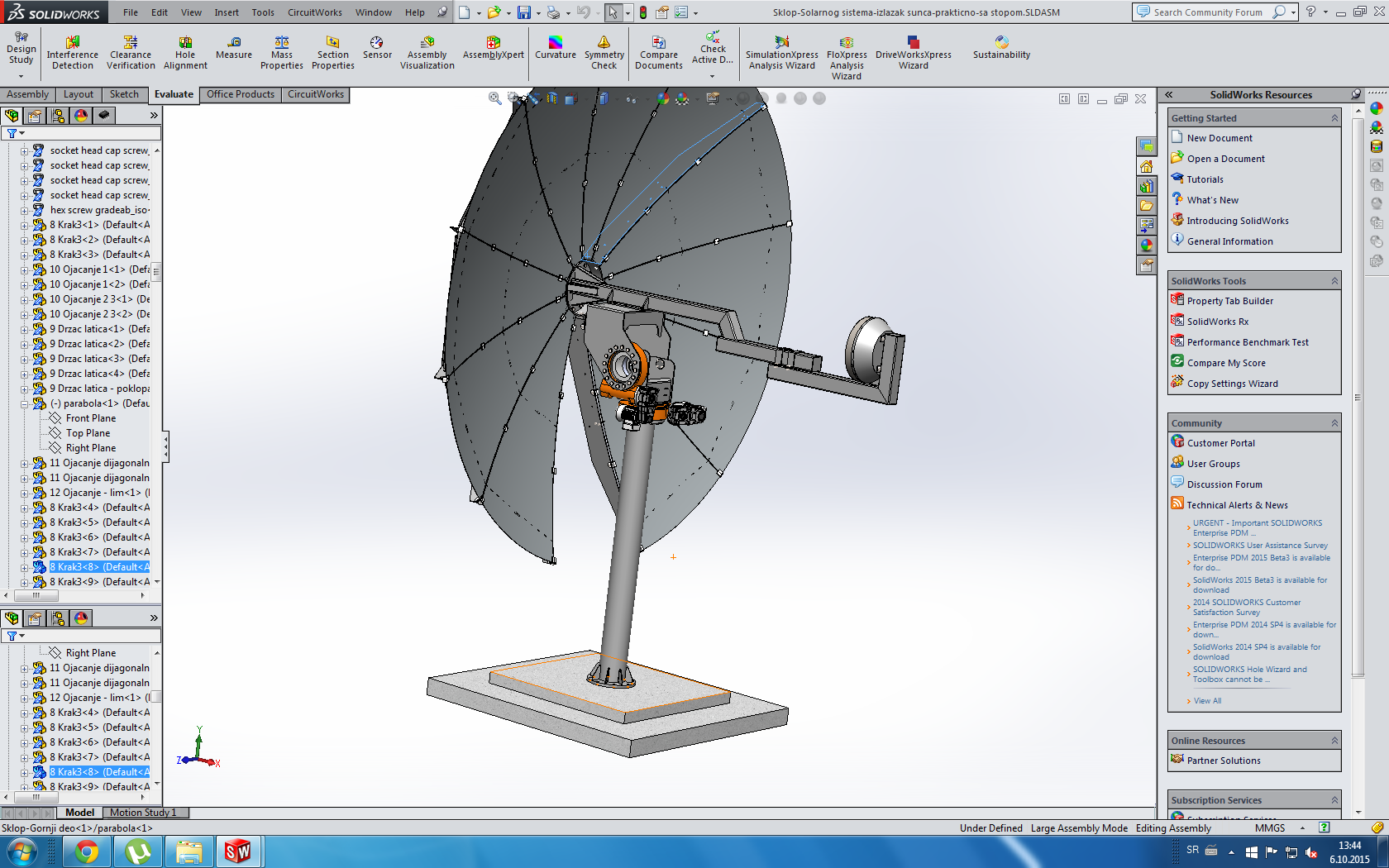Click New Document link
The width and height of the screenshot is (1389, 868).
point(1220,138)
